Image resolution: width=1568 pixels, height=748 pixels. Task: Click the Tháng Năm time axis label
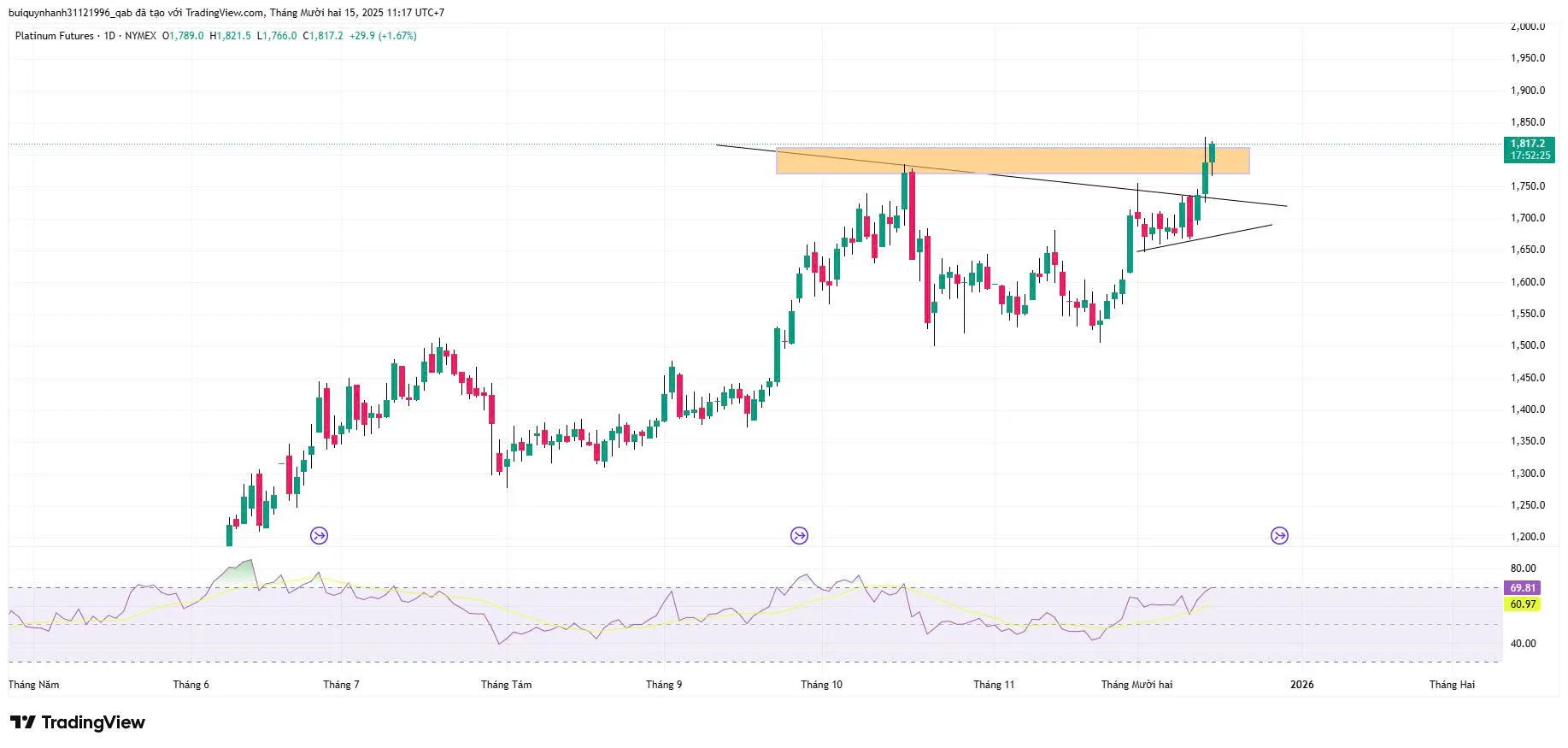[x=34, y=685]
